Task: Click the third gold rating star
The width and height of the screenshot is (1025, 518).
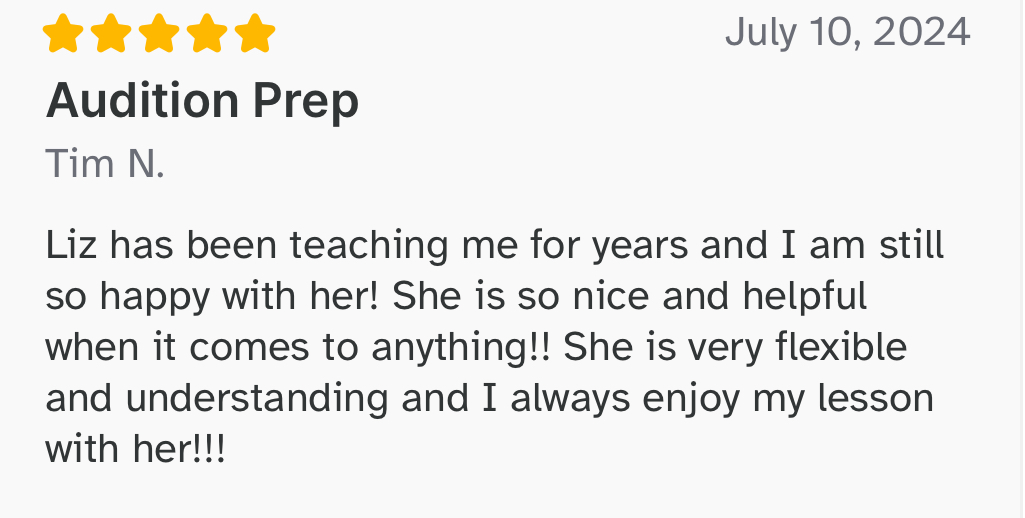Action: point(159,33)
